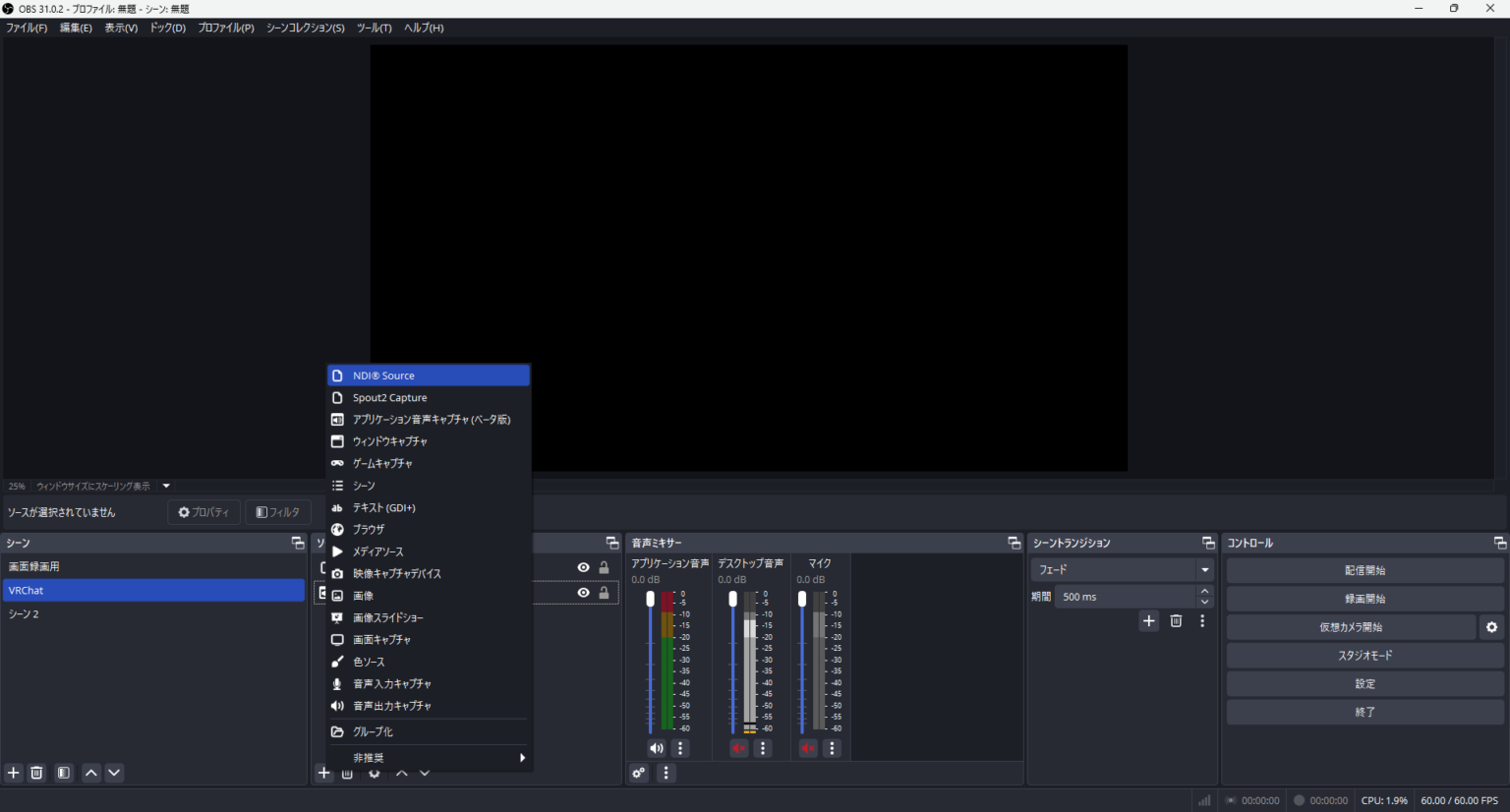Lock the second source via its padlock icon
The height and width of the screenshot is (812, 1510).
pyautogui.click(x=604, y=592)
